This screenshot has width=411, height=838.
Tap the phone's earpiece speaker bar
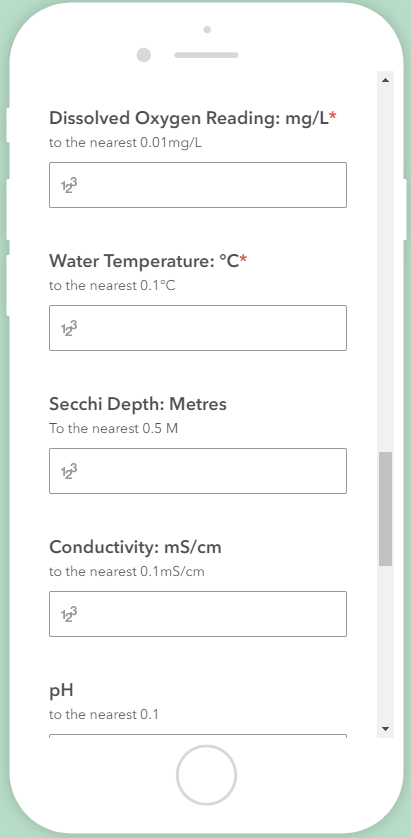(206, 55)
